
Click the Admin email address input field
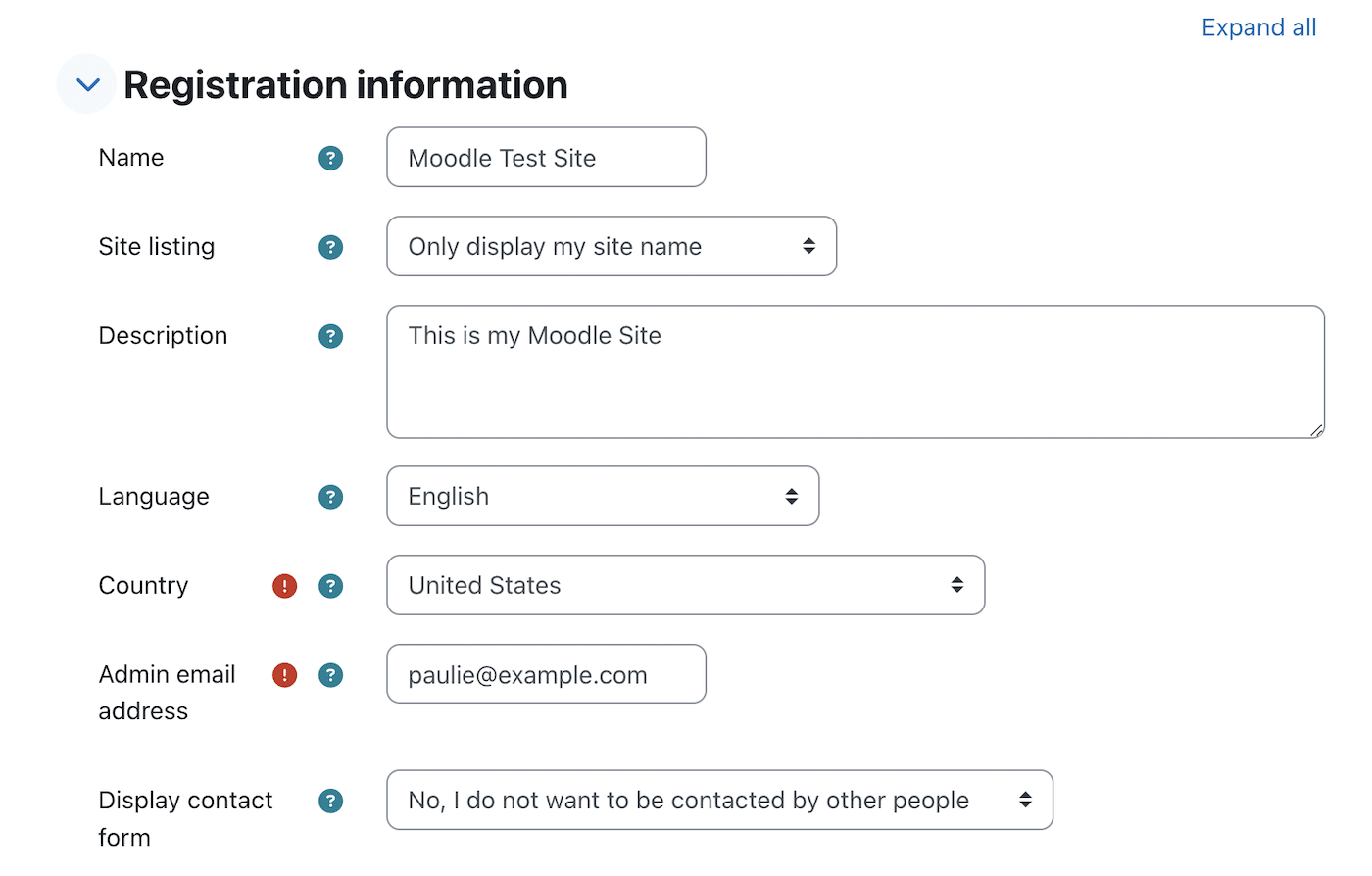coord(546,674)
